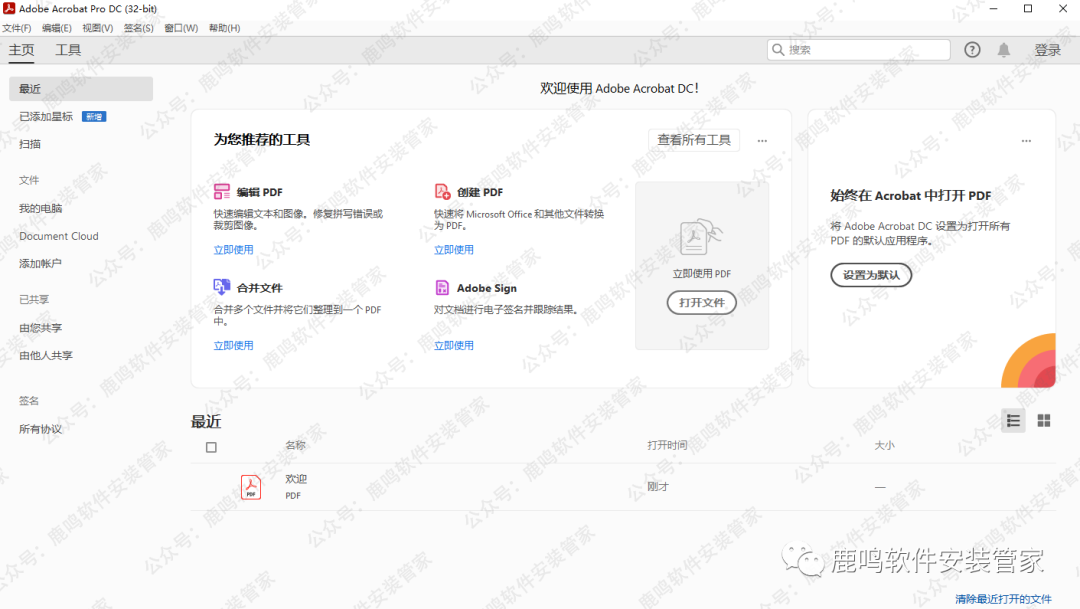
Task: Click the Edit PDF tool icon
Action: tap(222, 192)
